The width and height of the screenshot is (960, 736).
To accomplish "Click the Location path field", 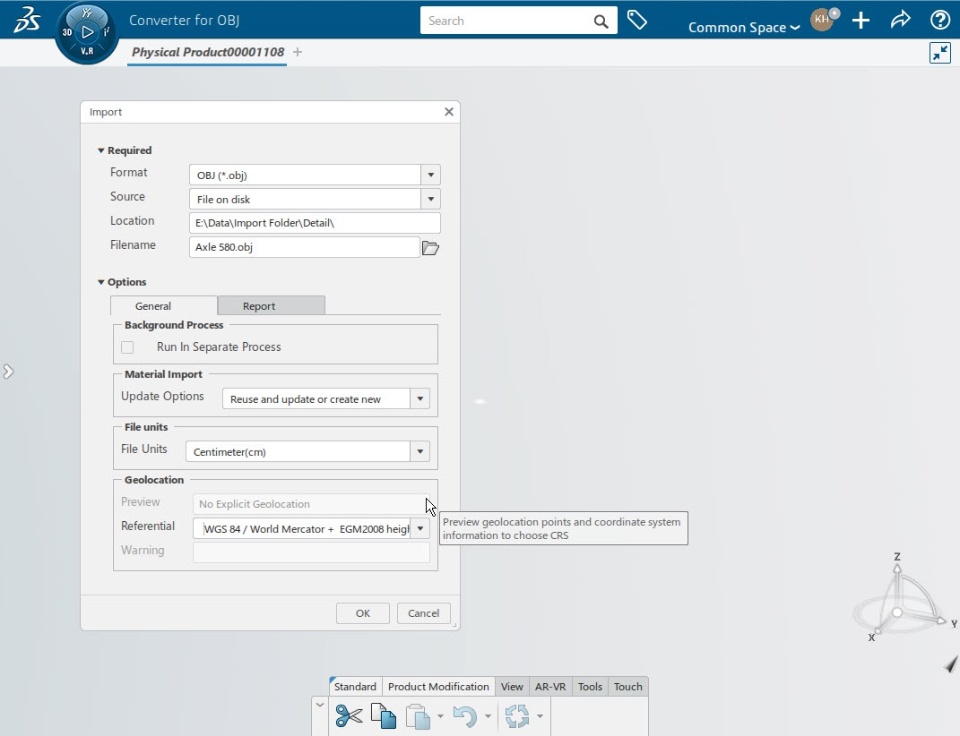I will tap(315, 223).
